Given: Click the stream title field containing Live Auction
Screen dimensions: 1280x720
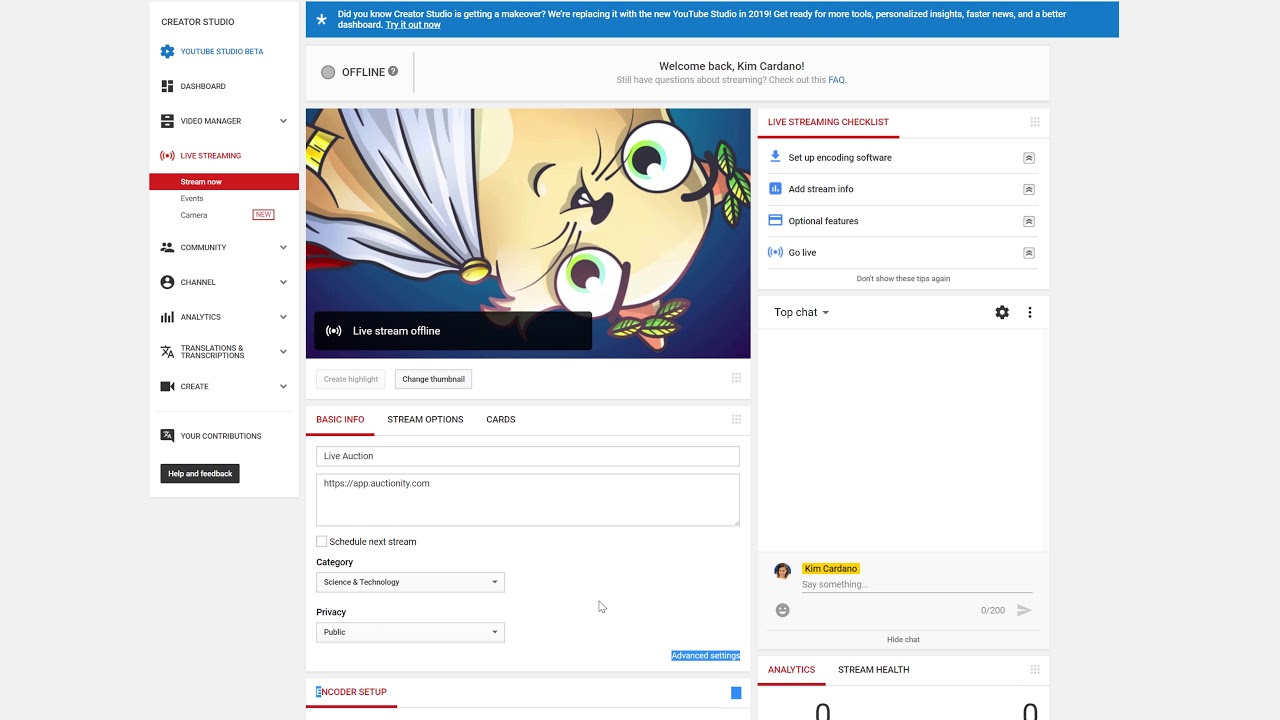Looking at the screenshot, I should 528,456.
